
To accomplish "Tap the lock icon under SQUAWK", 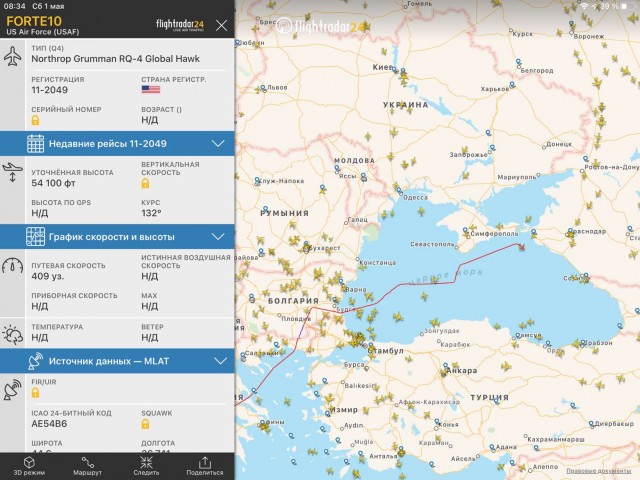I will click(145, 424).
